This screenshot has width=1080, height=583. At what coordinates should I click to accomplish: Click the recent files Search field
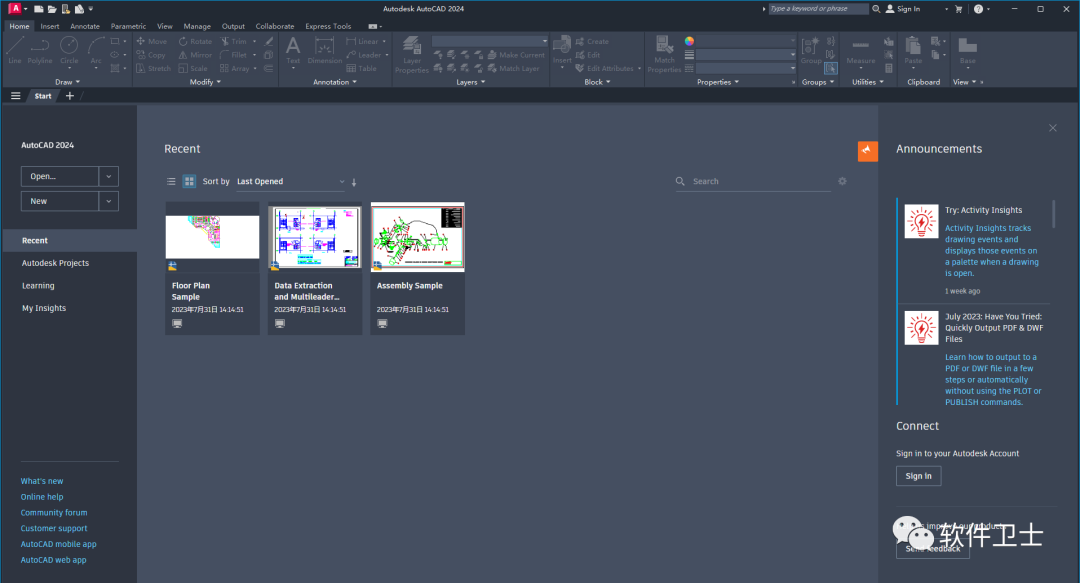(753, 181)
